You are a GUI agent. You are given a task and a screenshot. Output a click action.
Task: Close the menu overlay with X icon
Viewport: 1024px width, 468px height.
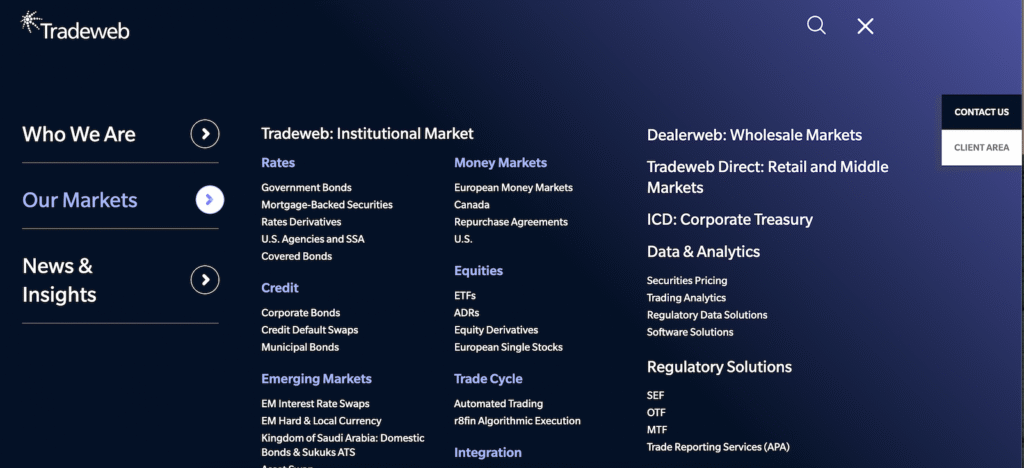click(x=865, y=26)
